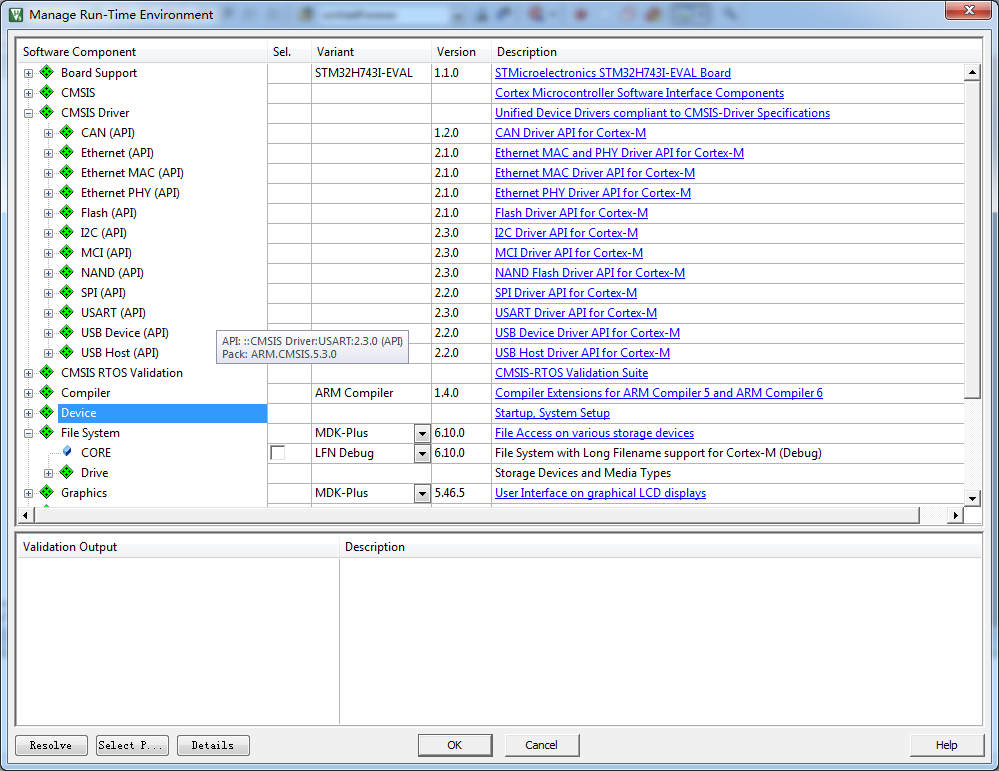The height and width of the screenshot is (771, 999).
Task: Click the Software Component column header
Action: tap(141, 52)
